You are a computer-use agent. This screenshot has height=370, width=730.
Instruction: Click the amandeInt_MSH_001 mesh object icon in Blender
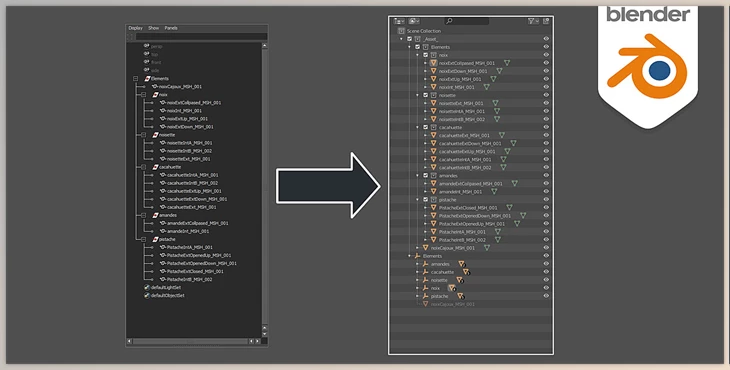[433, 192]
